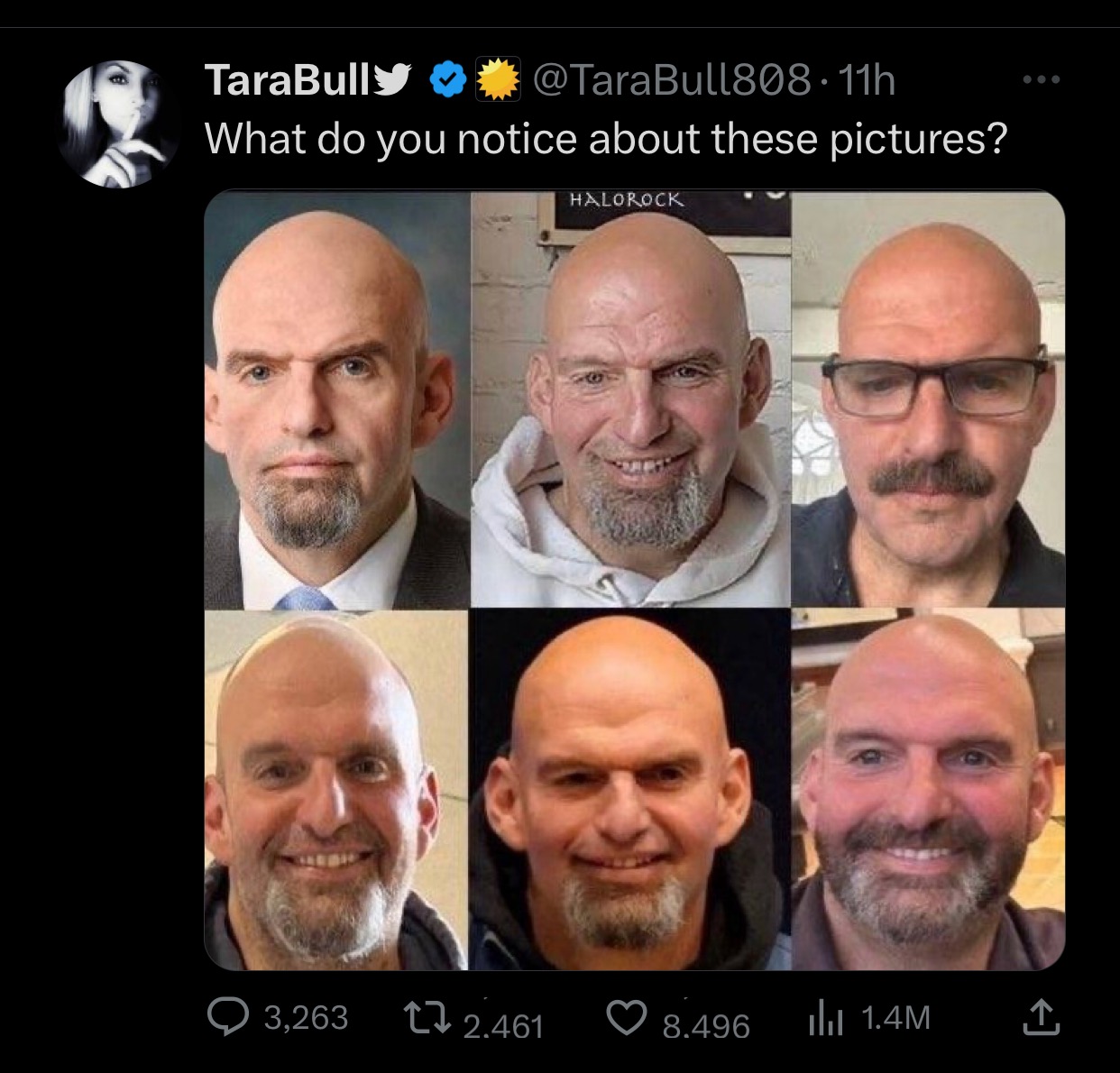Open photo of man in white hoodie
This screenshot has width=1120, height=1073.
[x=630, y=399]
